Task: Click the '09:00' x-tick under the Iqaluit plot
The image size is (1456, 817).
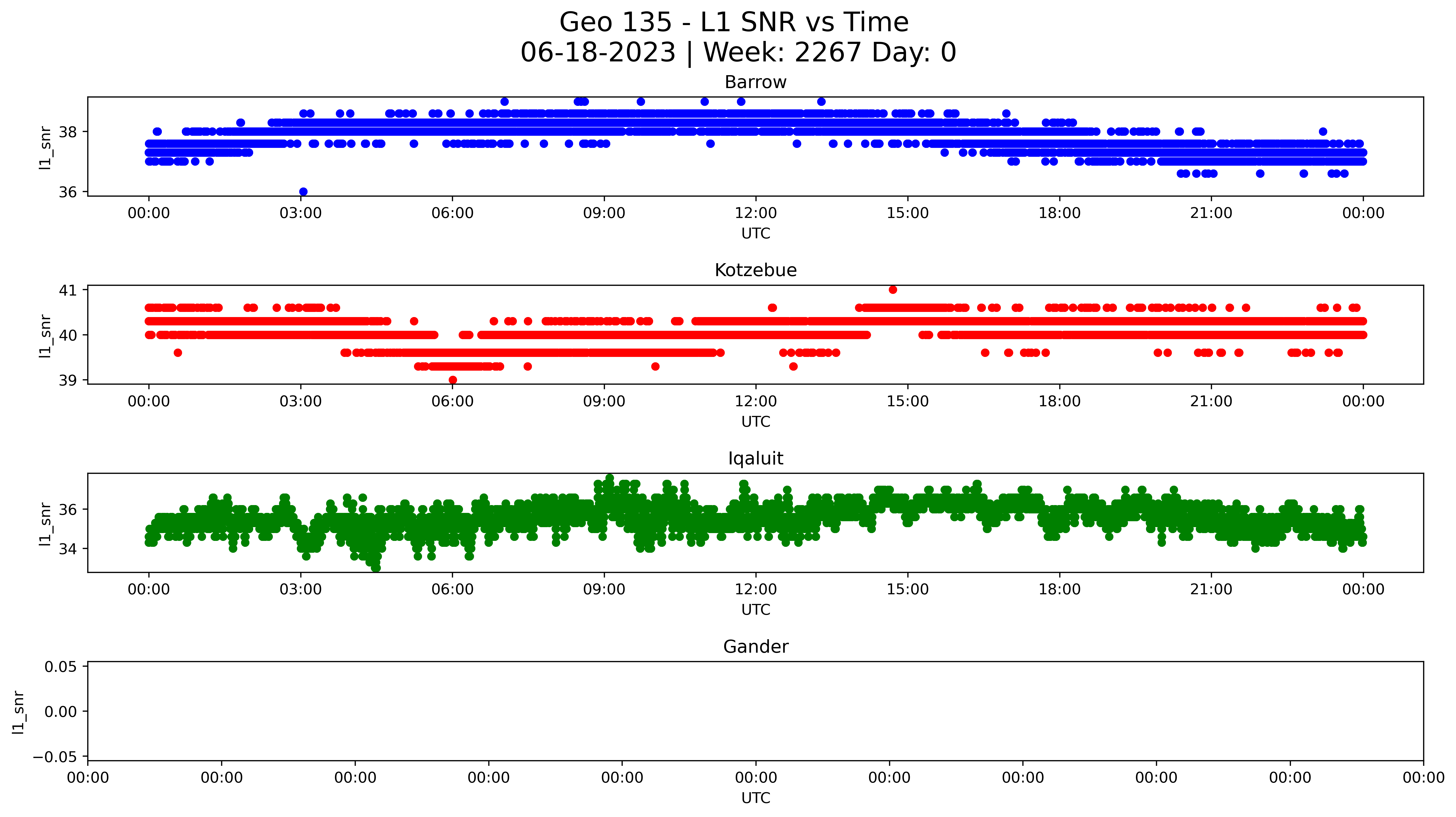Action: point(604,589)
